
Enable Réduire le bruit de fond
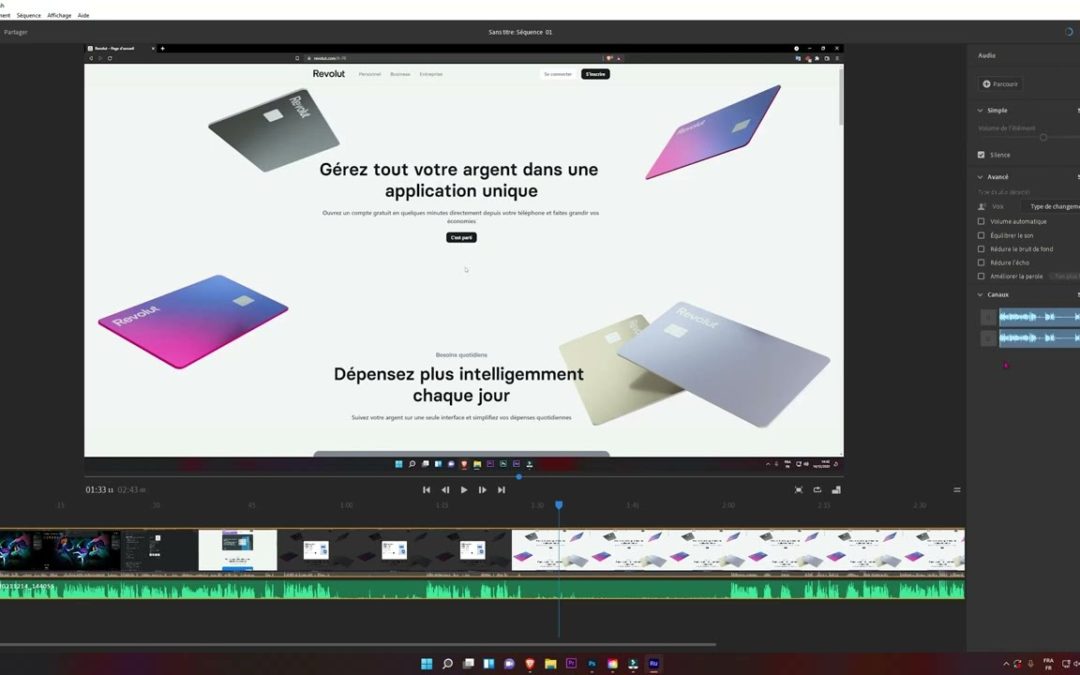pos(981,249)
